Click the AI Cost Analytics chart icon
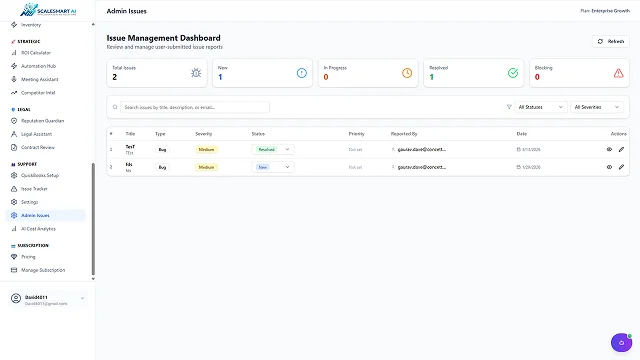The width and height of the screenshot is (640, 360). [x=14, y=229]
